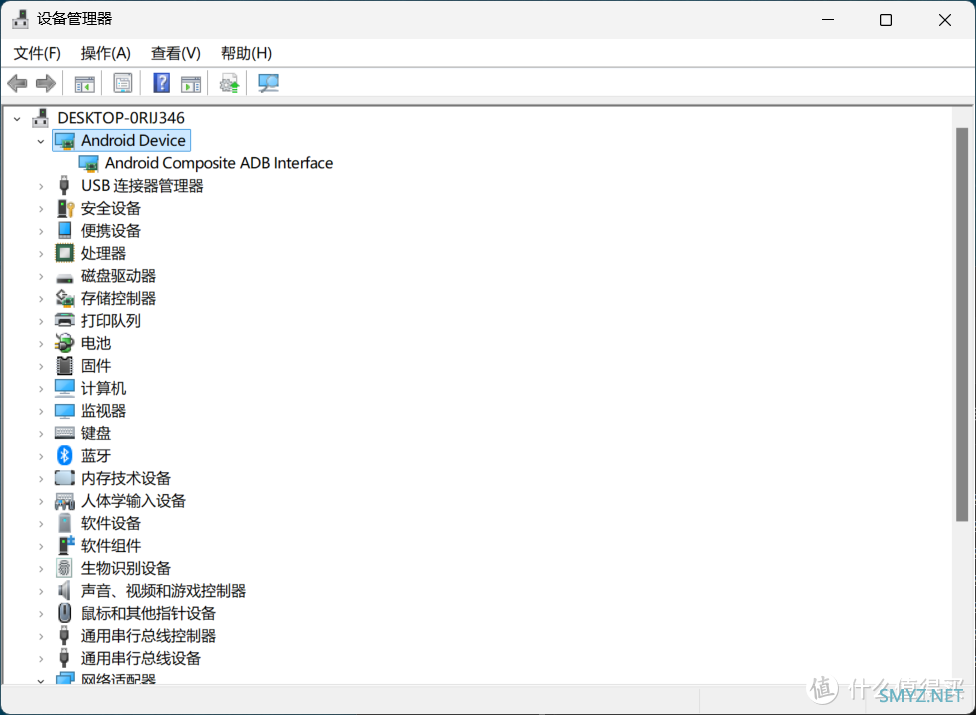Expand the 内存技术设备 category

click(41, 479)
